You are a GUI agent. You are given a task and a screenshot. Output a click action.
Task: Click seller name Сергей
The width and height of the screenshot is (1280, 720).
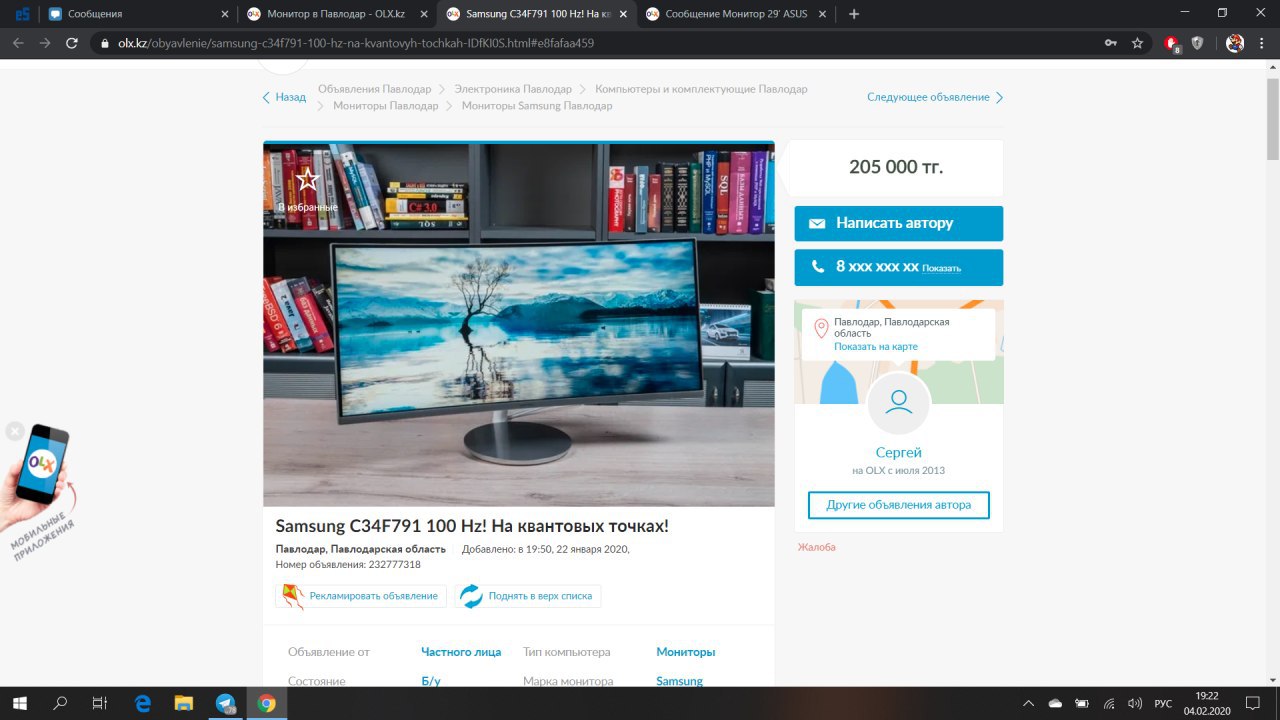[x=899, y=452]
